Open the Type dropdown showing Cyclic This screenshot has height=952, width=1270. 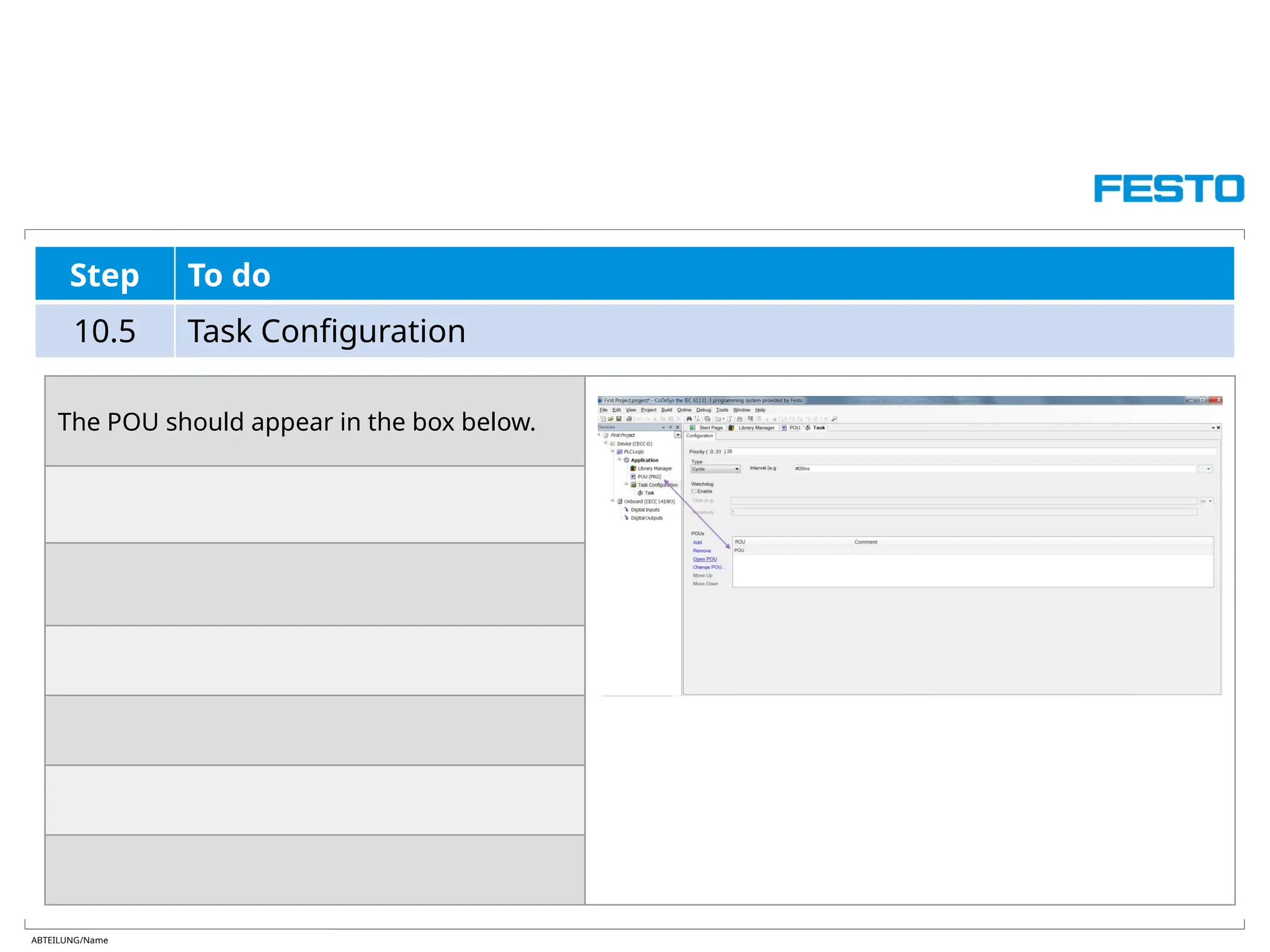pos(716,469)
